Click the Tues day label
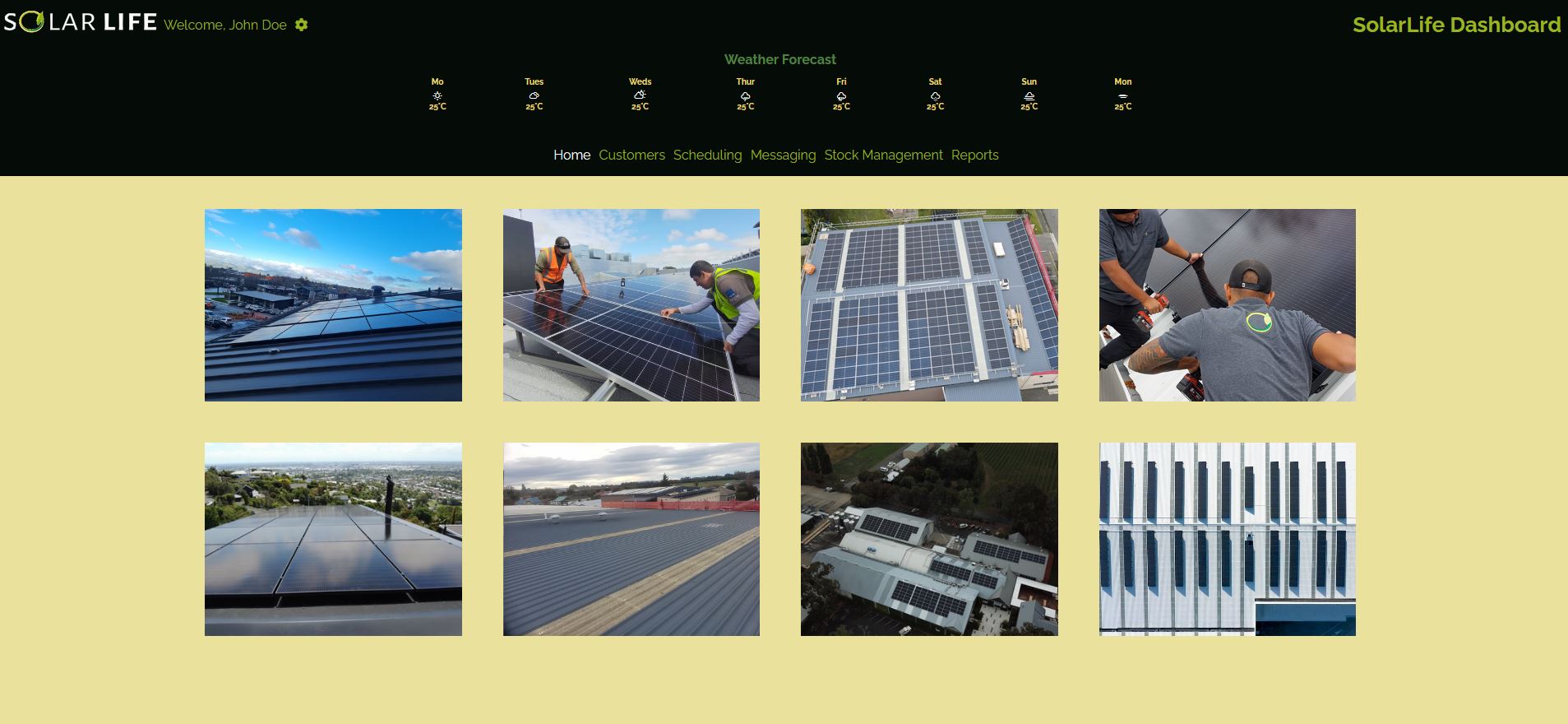This screenshot has width=1568, height=724. coord(534,81)
